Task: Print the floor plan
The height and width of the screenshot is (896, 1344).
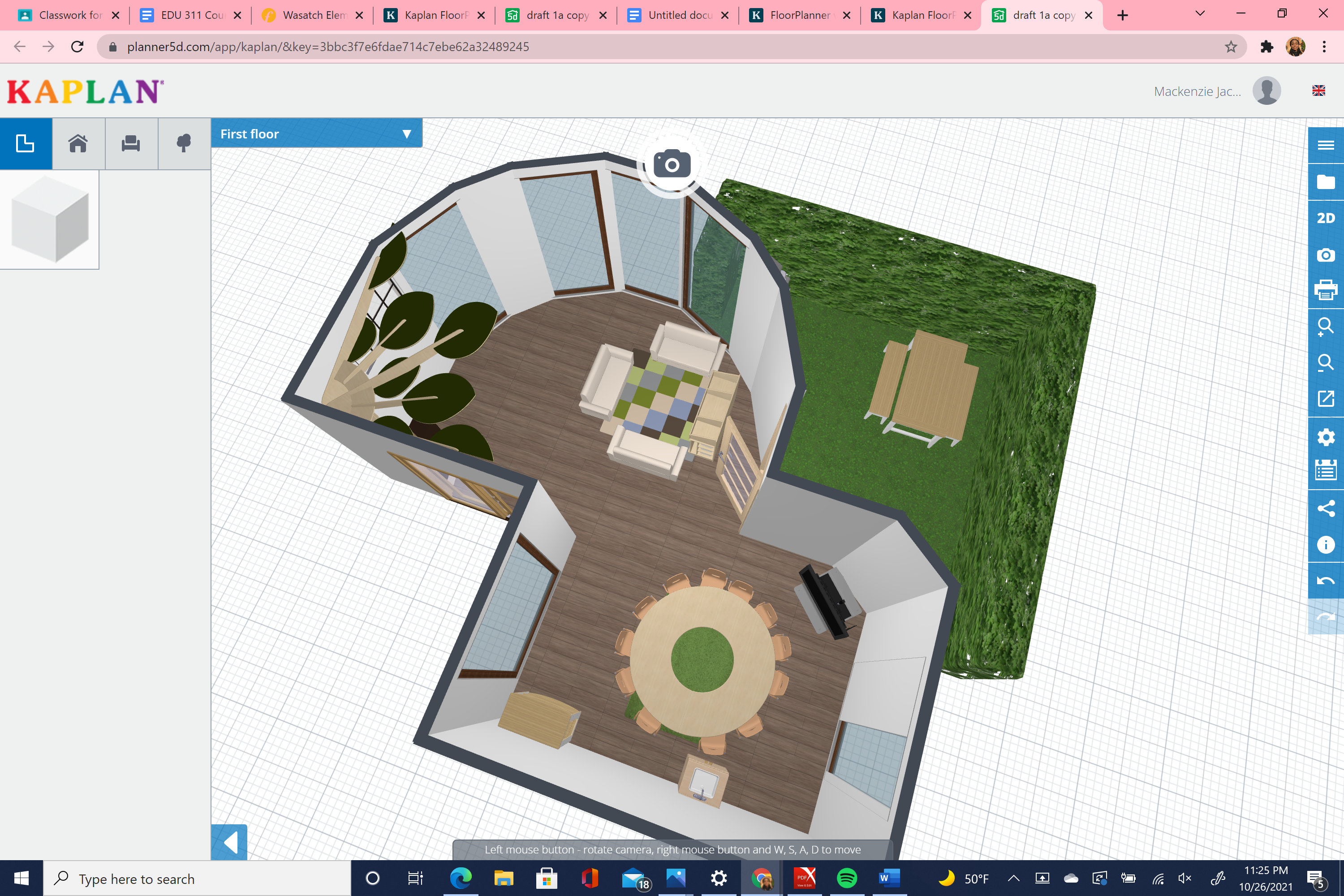Action: pos(1326,290)
